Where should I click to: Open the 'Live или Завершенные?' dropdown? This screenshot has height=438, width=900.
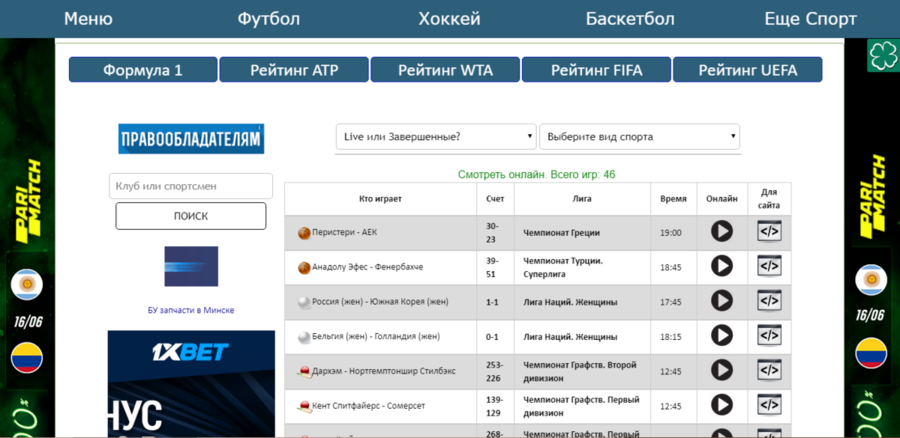click(436, 137)
